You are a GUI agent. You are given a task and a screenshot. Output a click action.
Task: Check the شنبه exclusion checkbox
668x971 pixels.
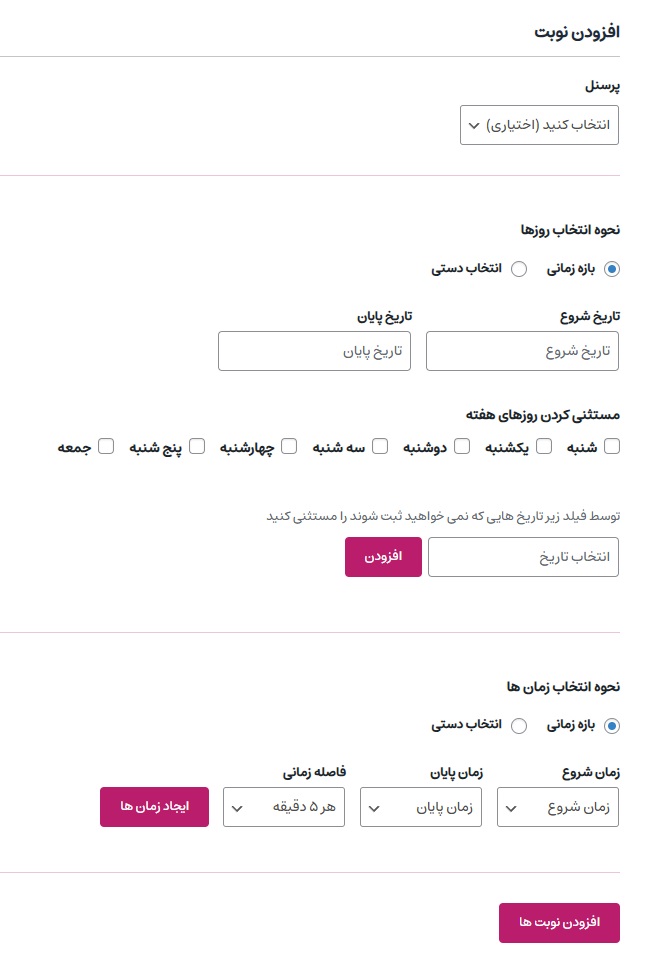click(x=612, y=446)
